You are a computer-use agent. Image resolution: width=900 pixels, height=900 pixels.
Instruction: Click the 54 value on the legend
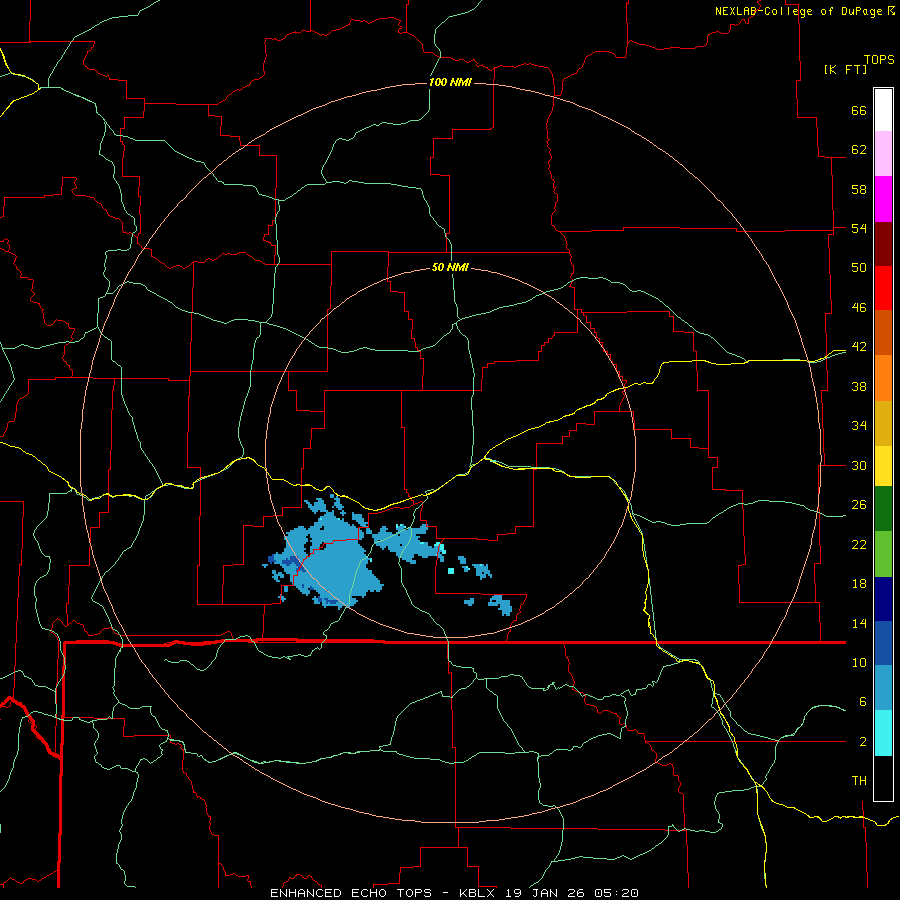click(859, 228)
